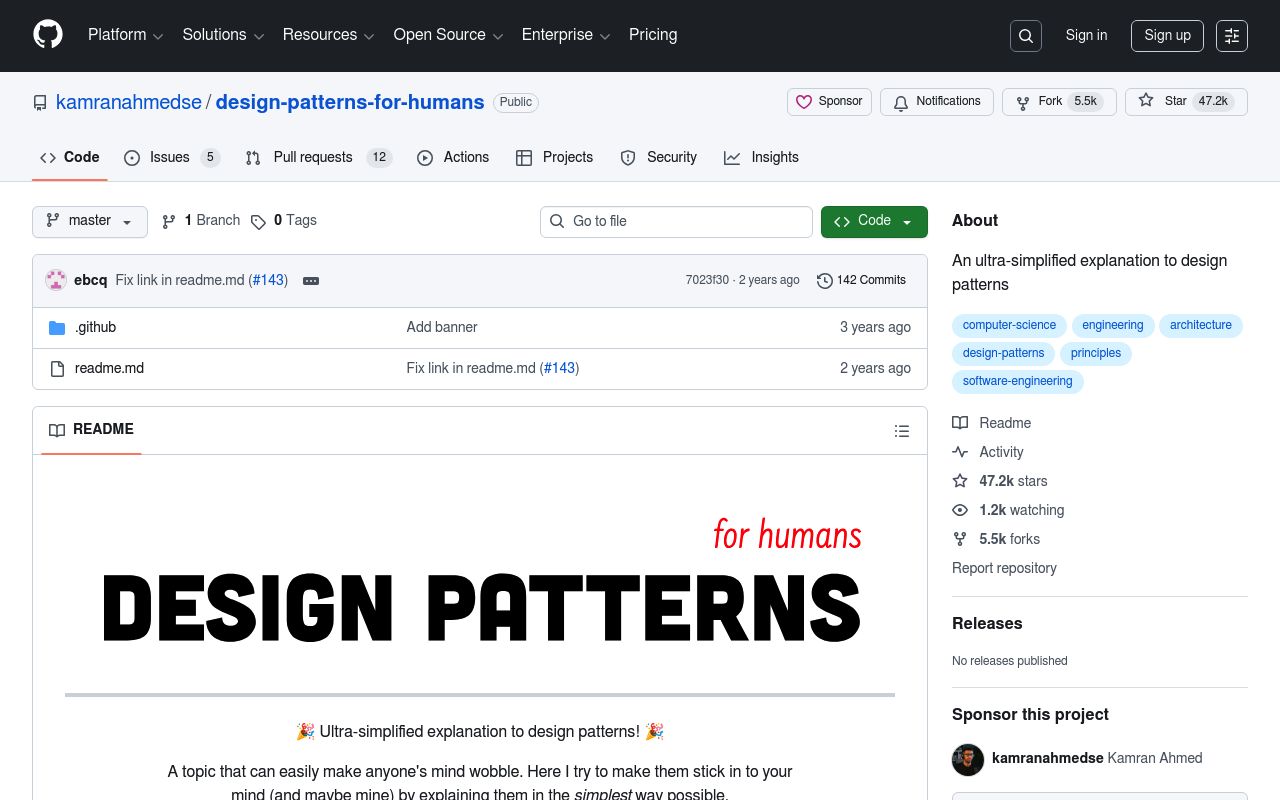Toggle Sponsor via the heart icon
Screen dimensions: 1280x800
point(829,101)
